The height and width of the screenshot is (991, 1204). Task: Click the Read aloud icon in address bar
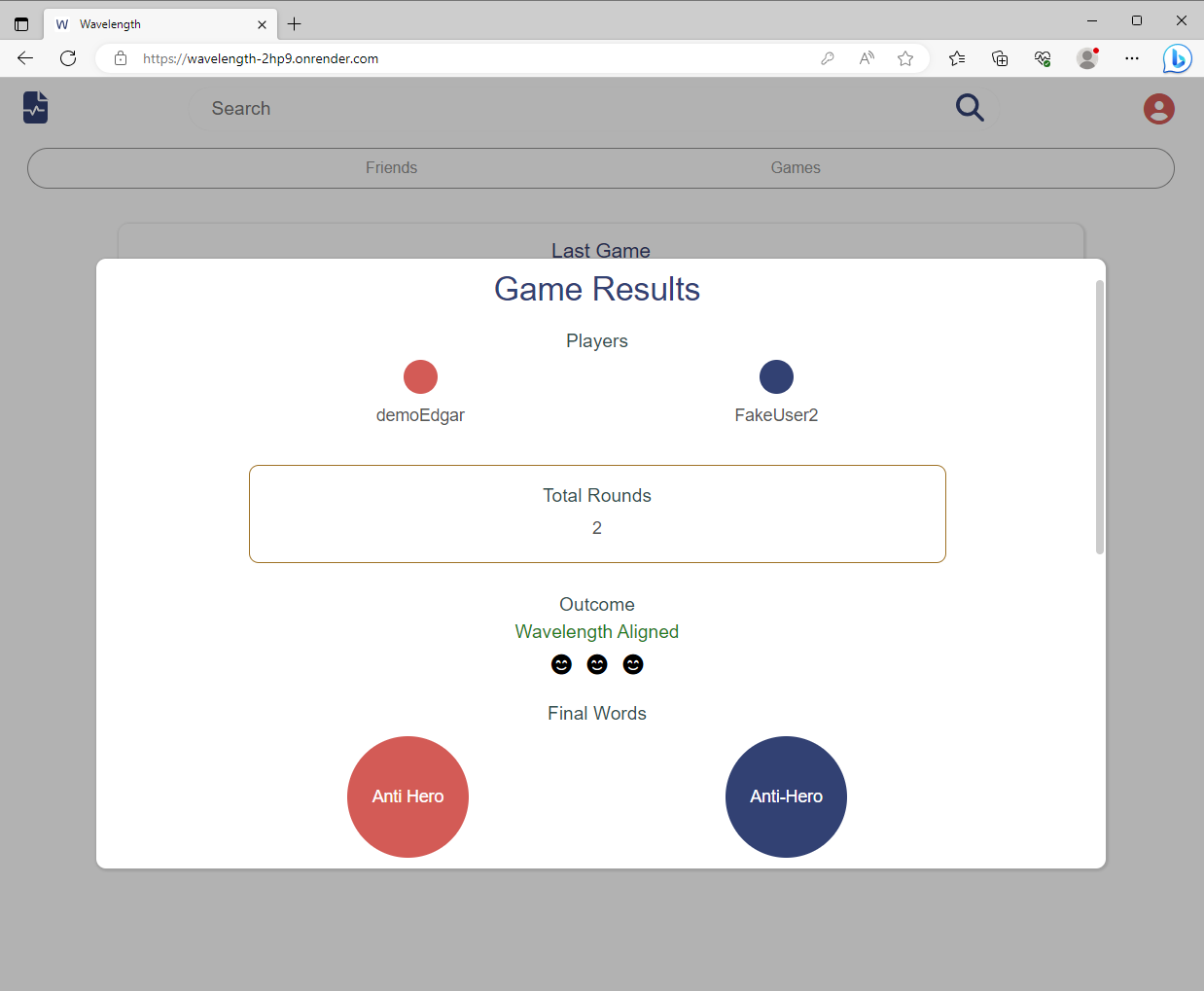pos(866,58)
